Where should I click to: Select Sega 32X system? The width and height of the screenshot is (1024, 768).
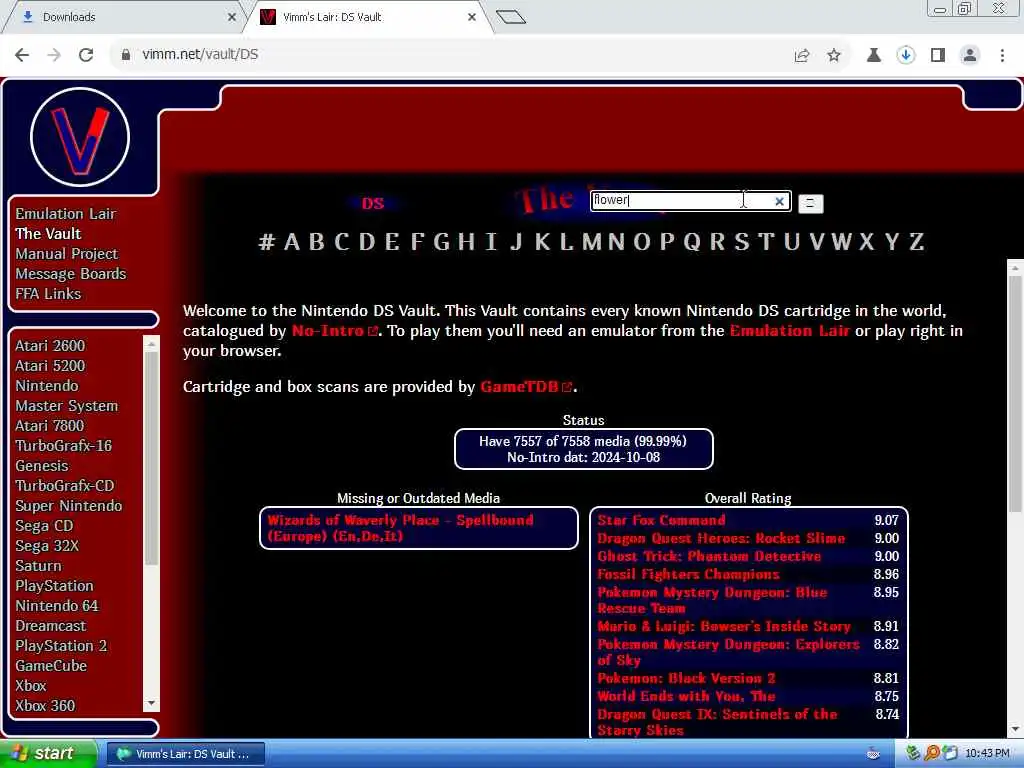click(47, 545)
